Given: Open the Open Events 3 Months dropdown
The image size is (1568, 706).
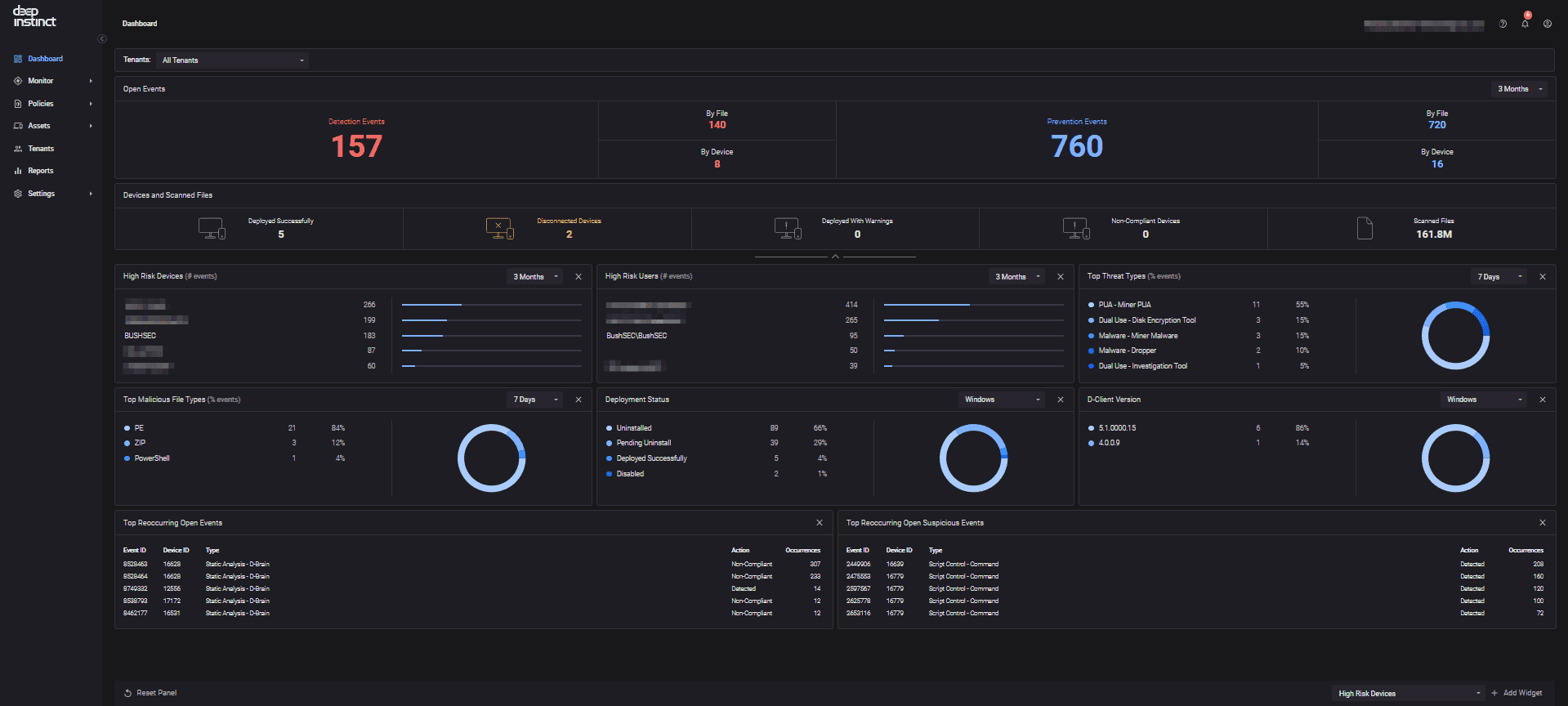Looking at the screenshot, I should pos(1519,89).
